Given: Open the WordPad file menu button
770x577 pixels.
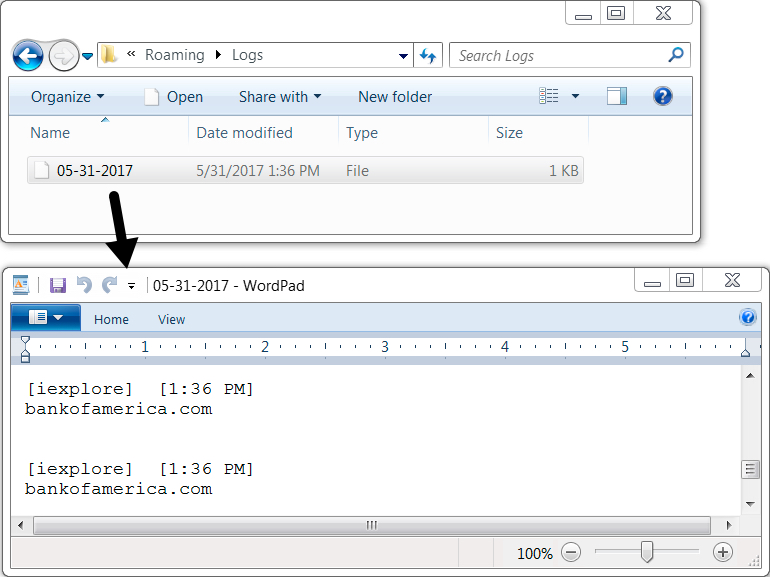Looking at the screenshot, I should 46,317.
